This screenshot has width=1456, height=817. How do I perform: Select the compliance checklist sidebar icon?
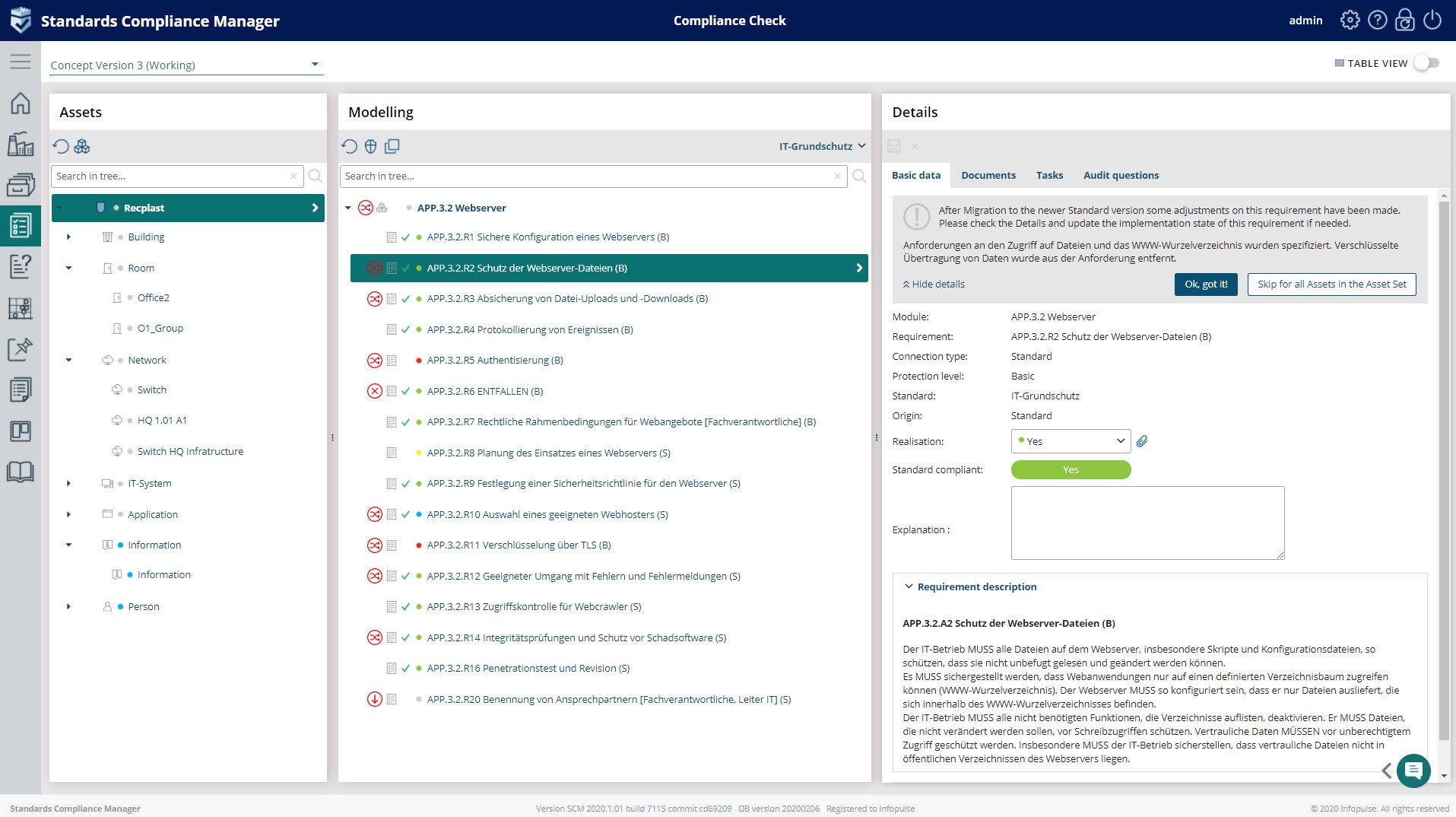pyautogui.click(x=21, y=226)
